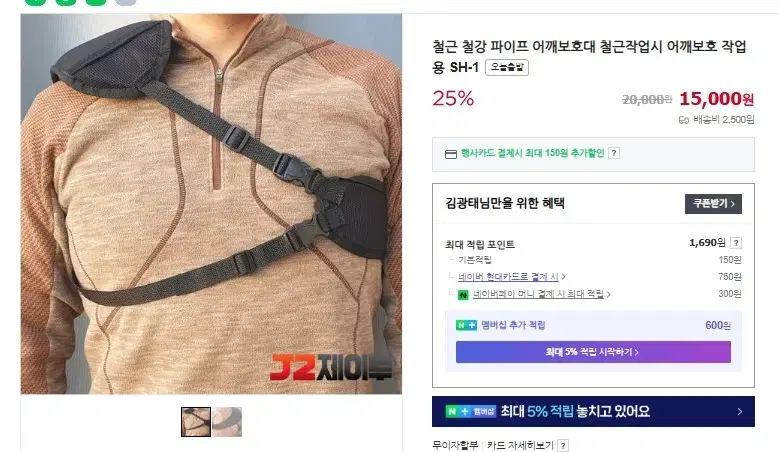779x452 pixels.
Task: Open the 카드 자세히보기 link
Action: point(520,445)
